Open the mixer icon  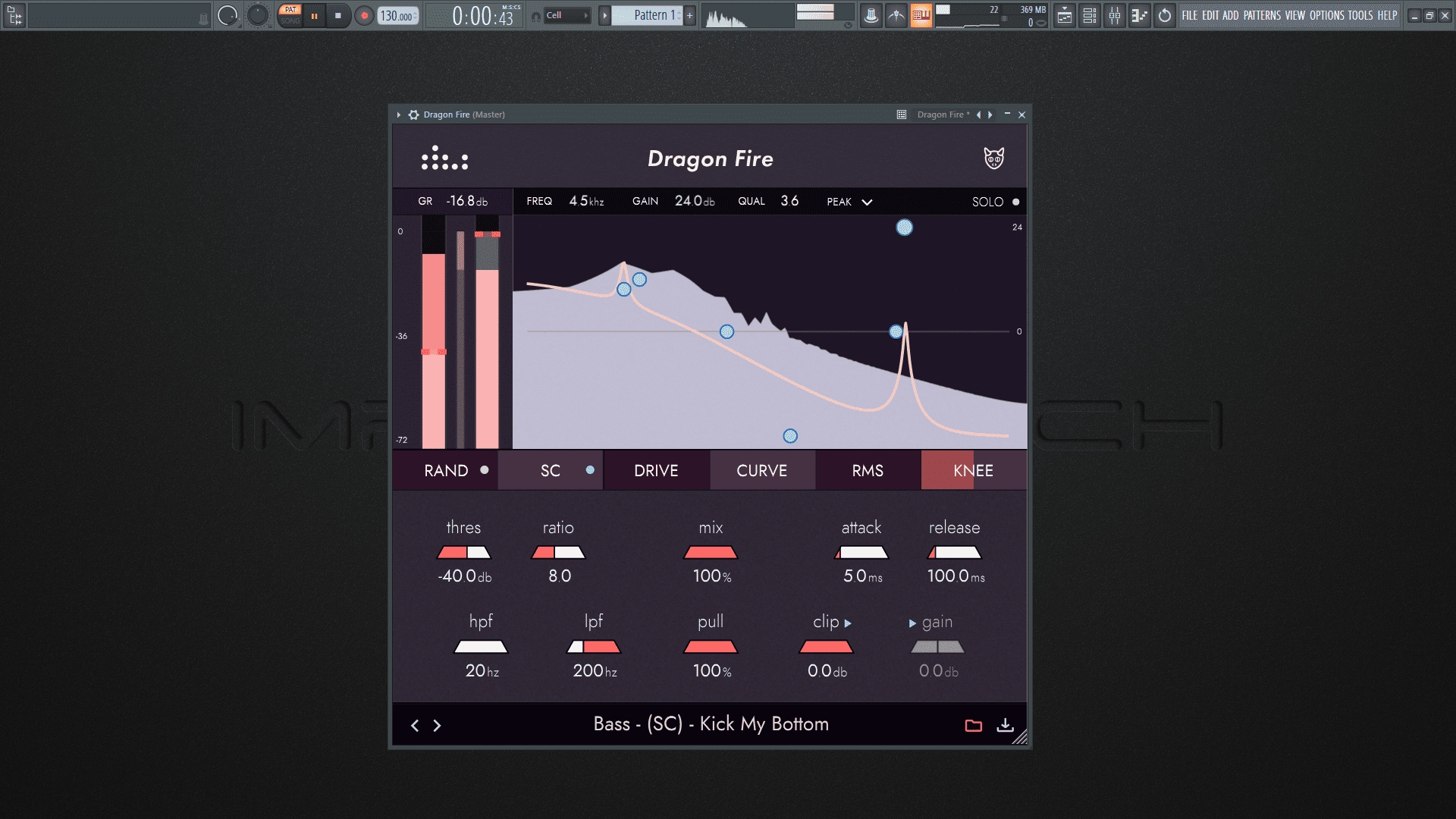[1115, 15]
